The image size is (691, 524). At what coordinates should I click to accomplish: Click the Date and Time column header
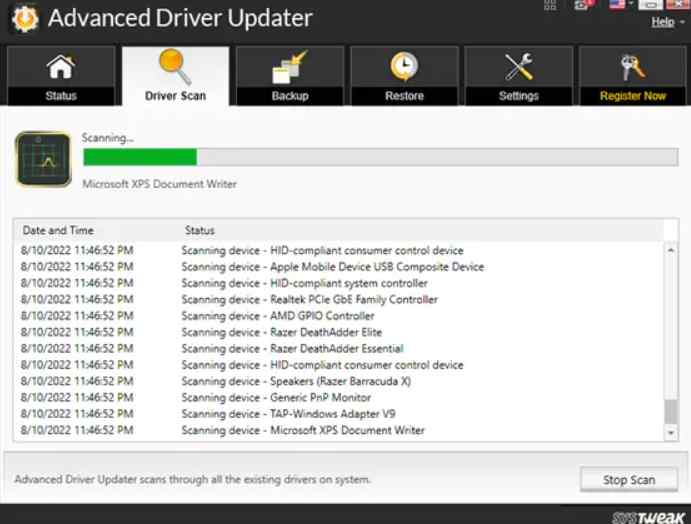58,230
